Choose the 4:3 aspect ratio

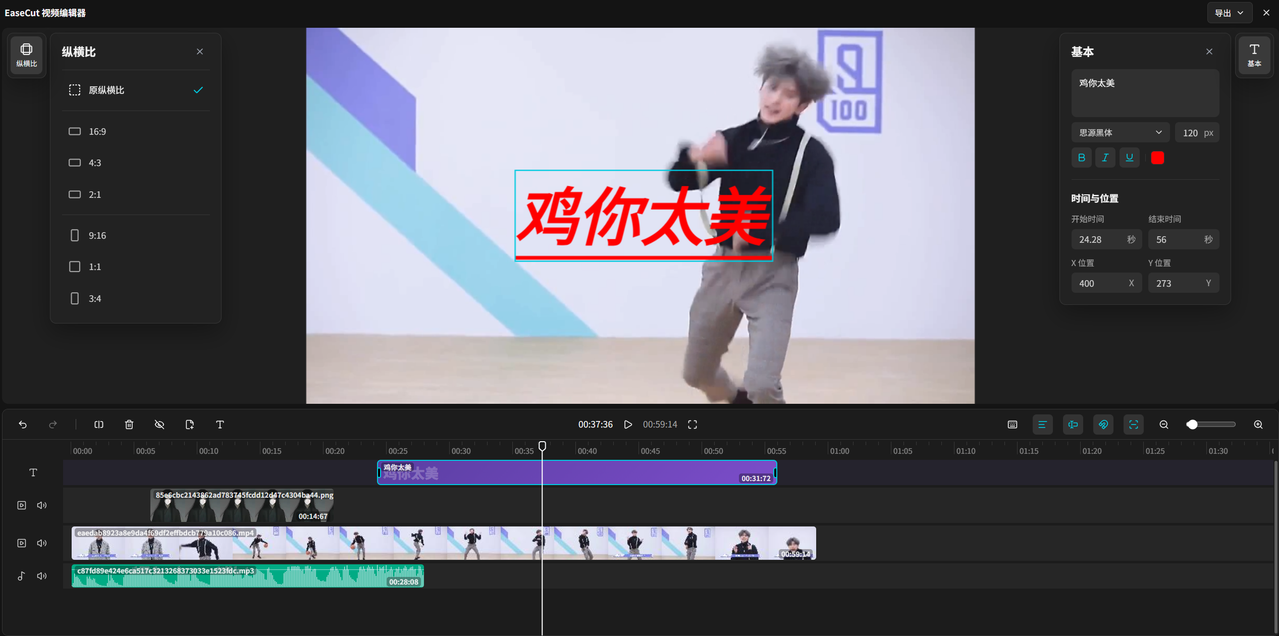pyautogui.click(x=135, y=163)
